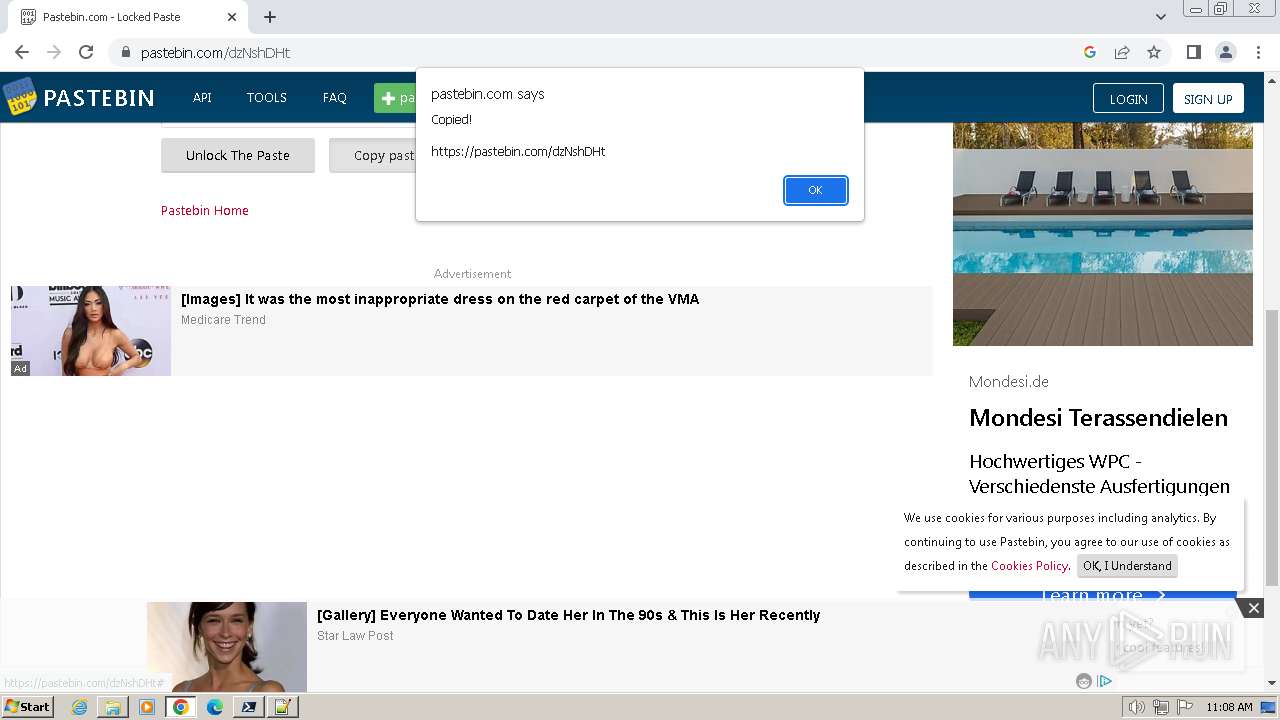The image size is (1280, 720).
Task: Expand the tab search chevron
Action: click(x=1160, y=17)
